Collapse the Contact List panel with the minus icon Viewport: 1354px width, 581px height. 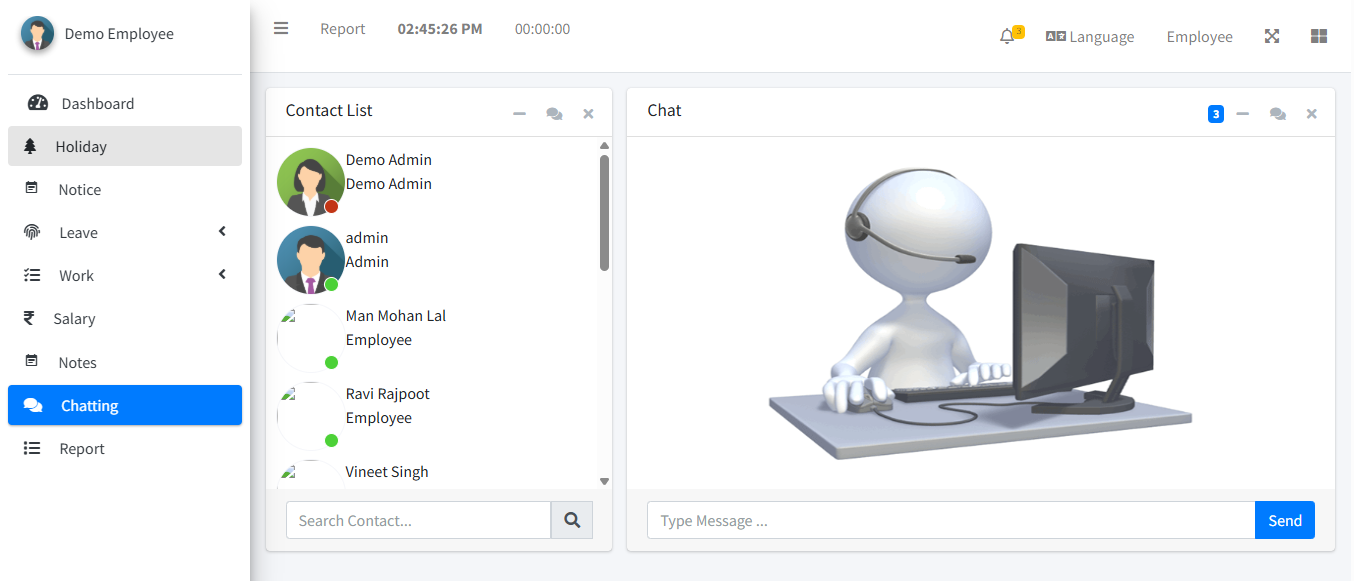pyautogui.click(x=519, y=114)
